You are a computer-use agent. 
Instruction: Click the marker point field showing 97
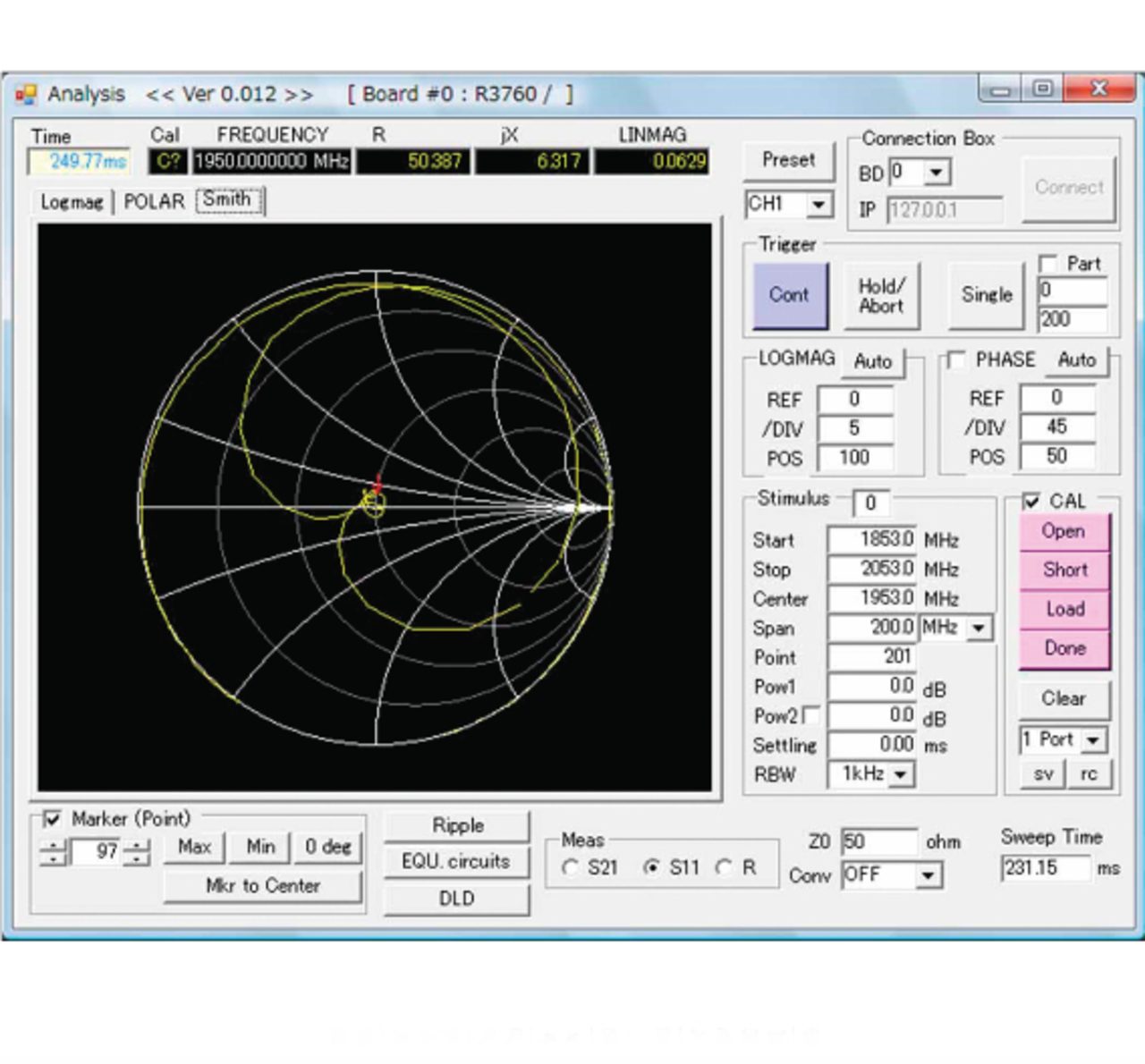[x=96, y=851]
